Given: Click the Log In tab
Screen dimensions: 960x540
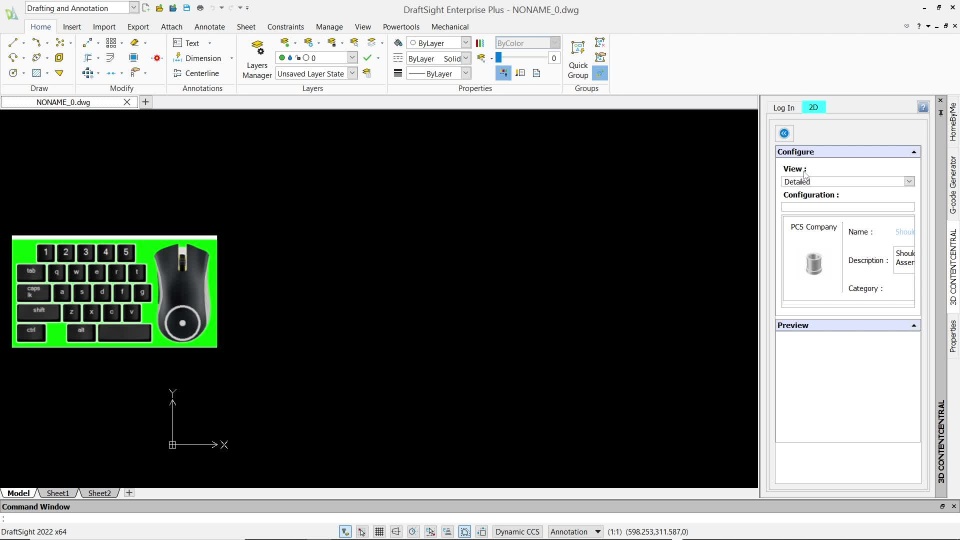Looking at the screenshot, I should click(x=784, y=108).
